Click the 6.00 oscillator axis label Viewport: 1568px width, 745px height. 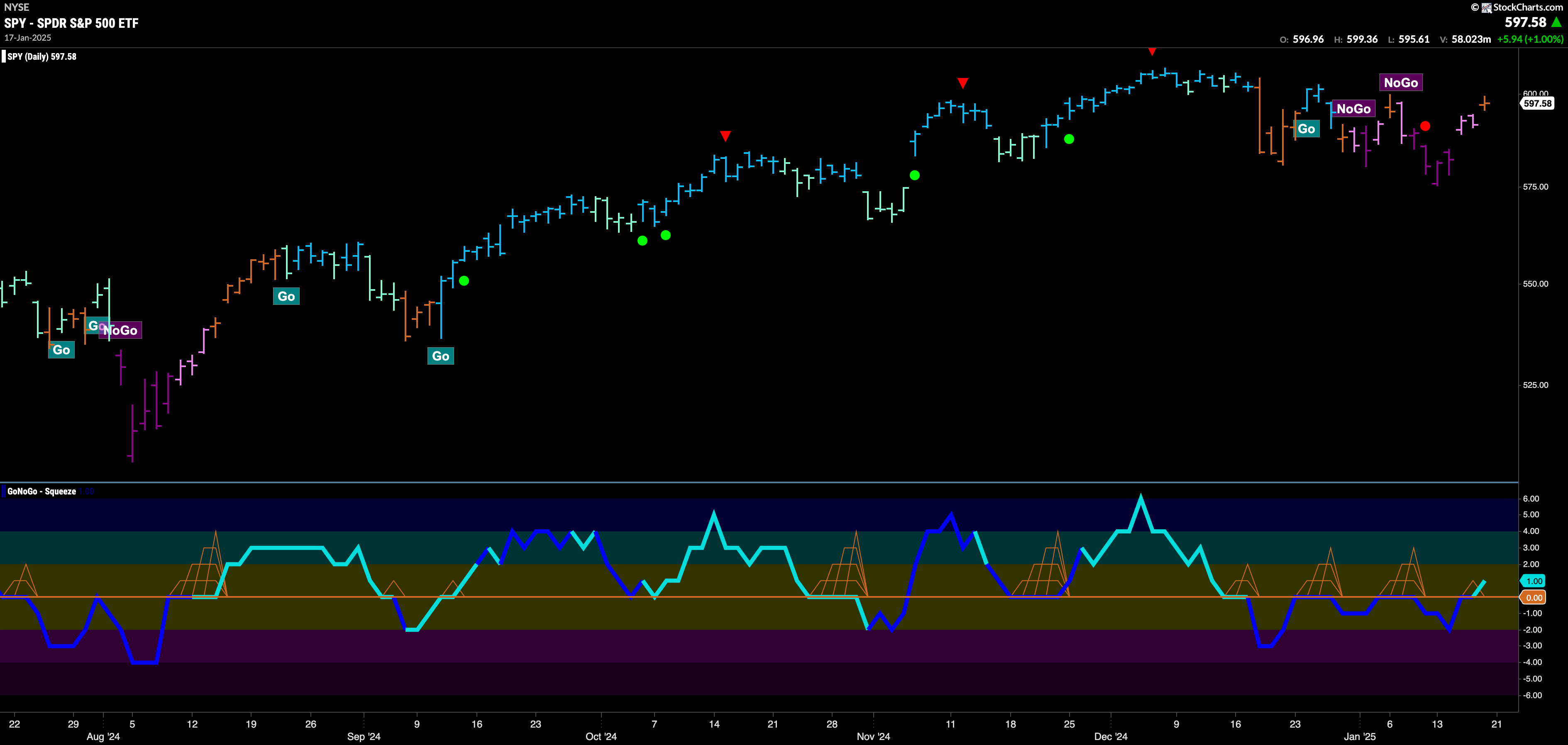(1531, 499)
